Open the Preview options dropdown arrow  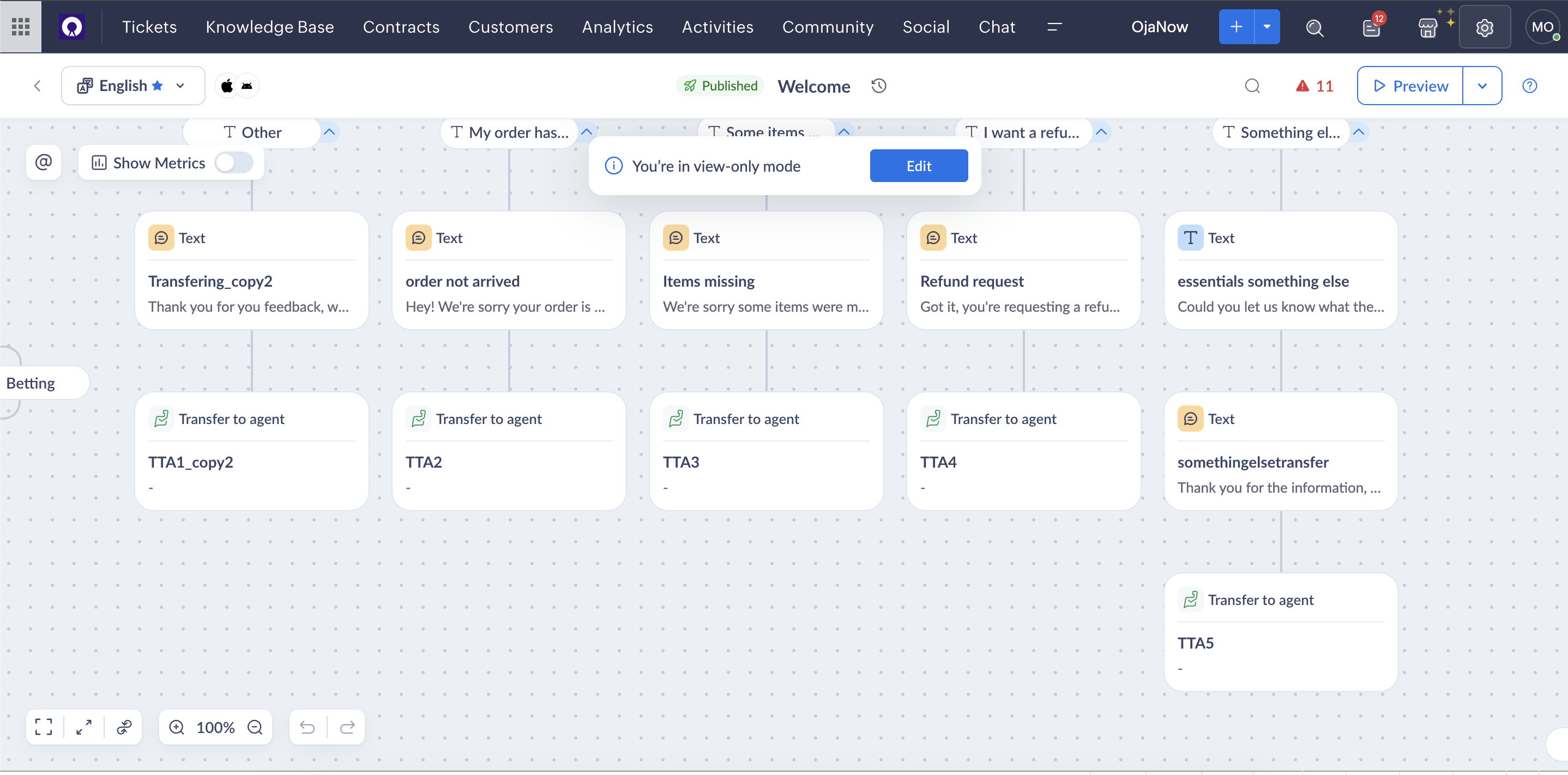1482,86
